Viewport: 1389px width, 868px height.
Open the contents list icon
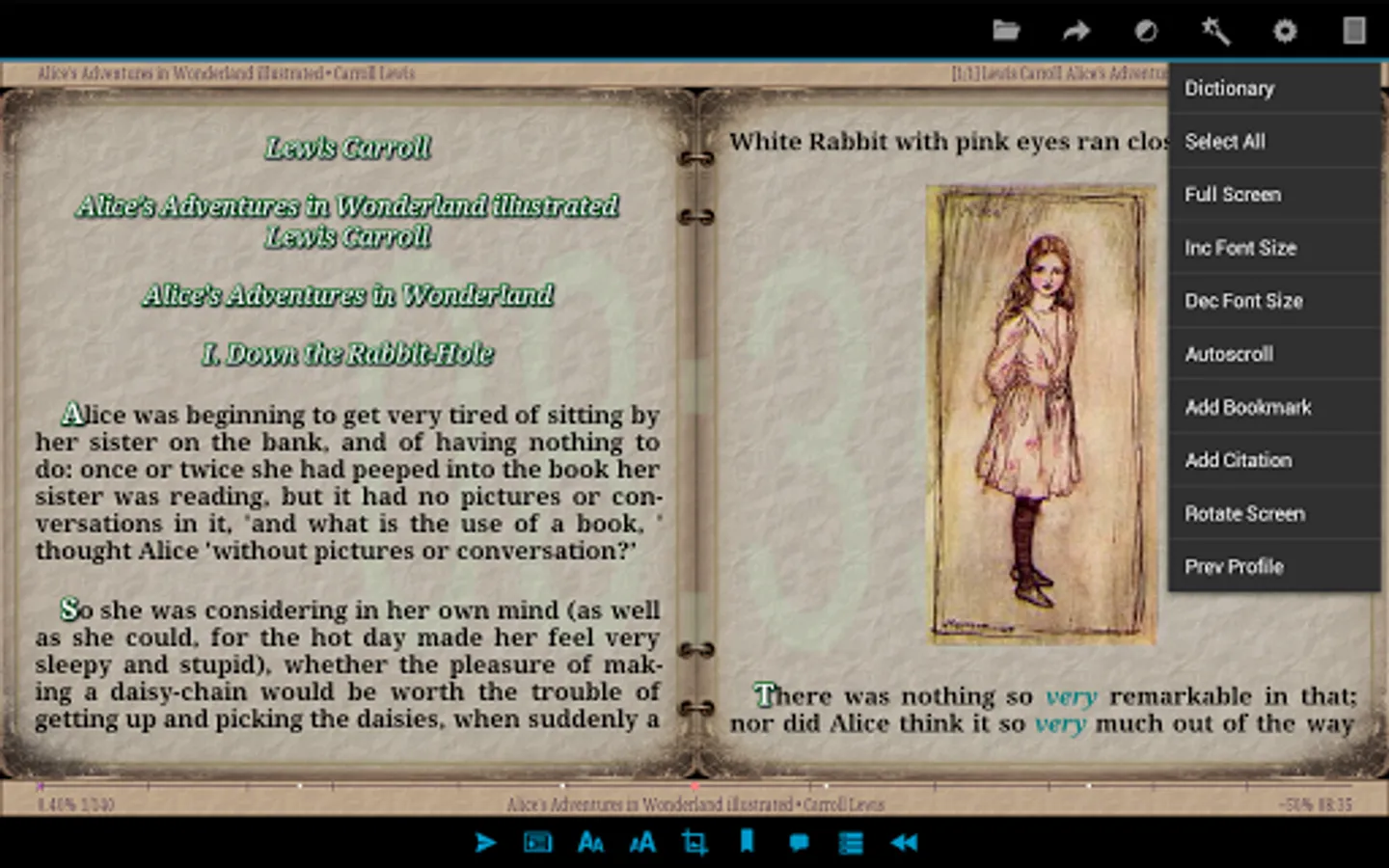851,843
